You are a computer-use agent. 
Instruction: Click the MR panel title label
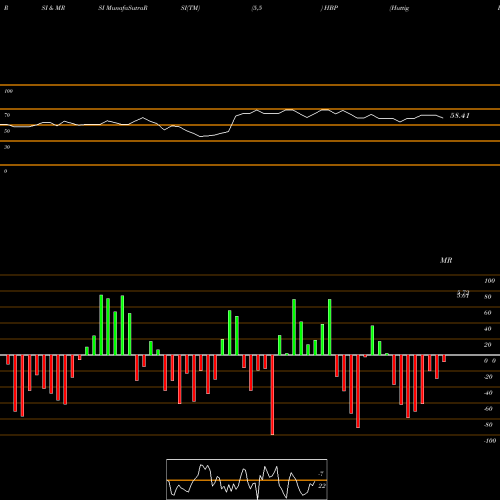pos(446,260)
